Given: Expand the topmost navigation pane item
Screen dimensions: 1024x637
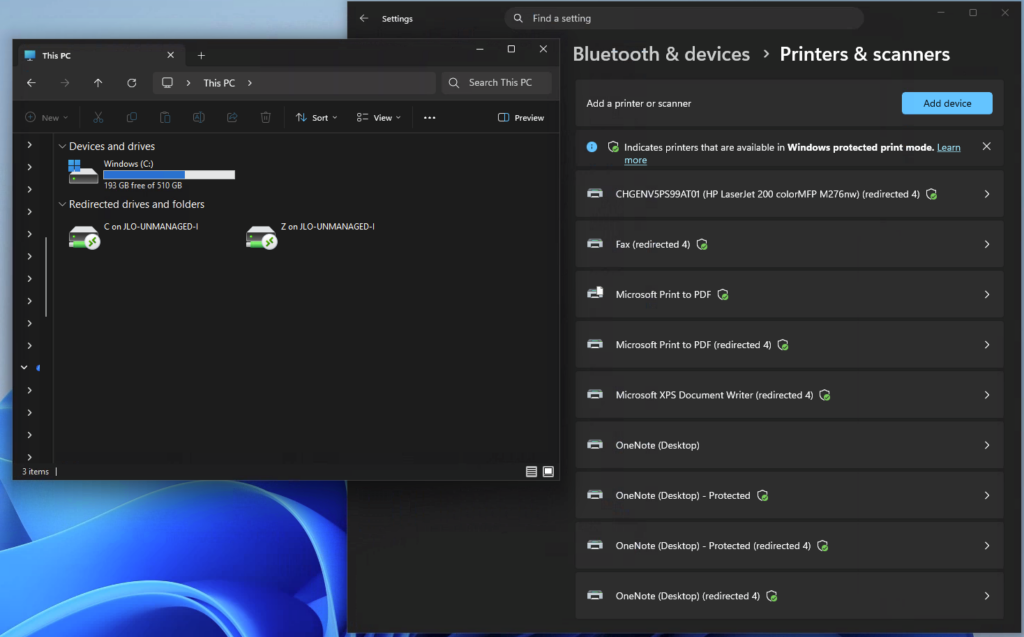Looking at the screenshot, I should tap(29, 145).
